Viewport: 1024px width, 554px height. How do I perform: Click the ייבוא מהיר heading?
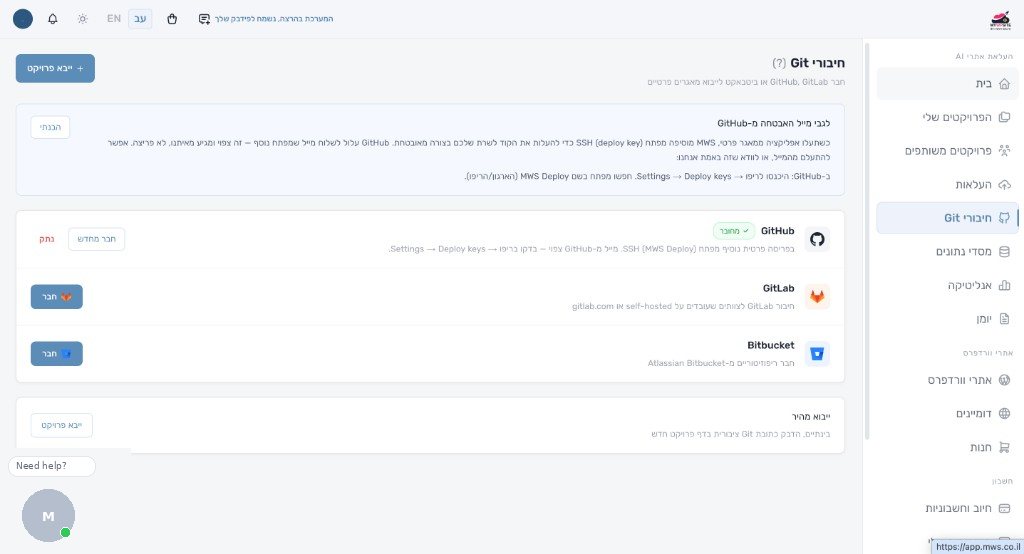pos(811,417)
